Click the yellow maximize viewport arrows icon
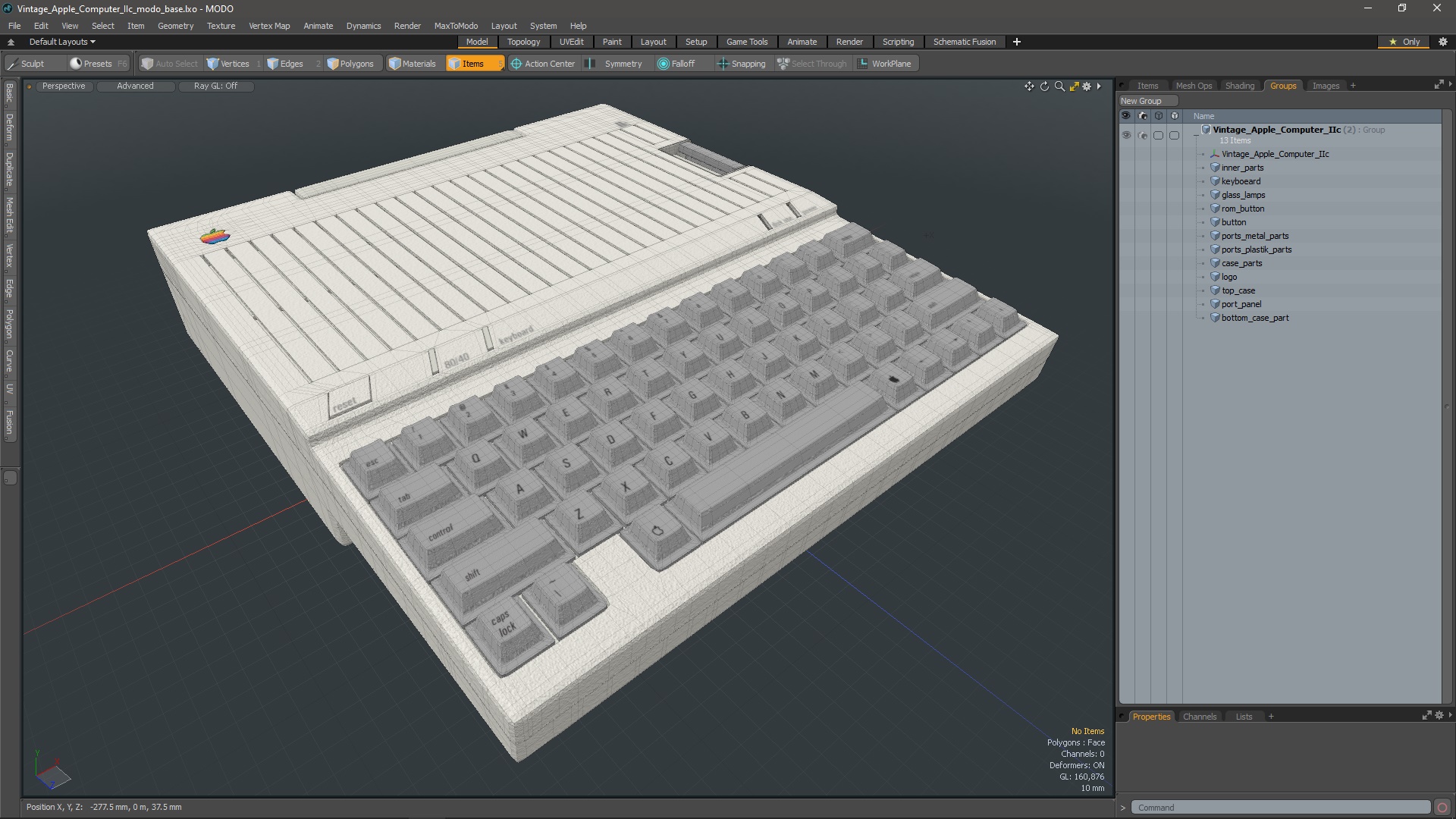The width and height of the screenshot is (1456, 819). coord(1074,86)
